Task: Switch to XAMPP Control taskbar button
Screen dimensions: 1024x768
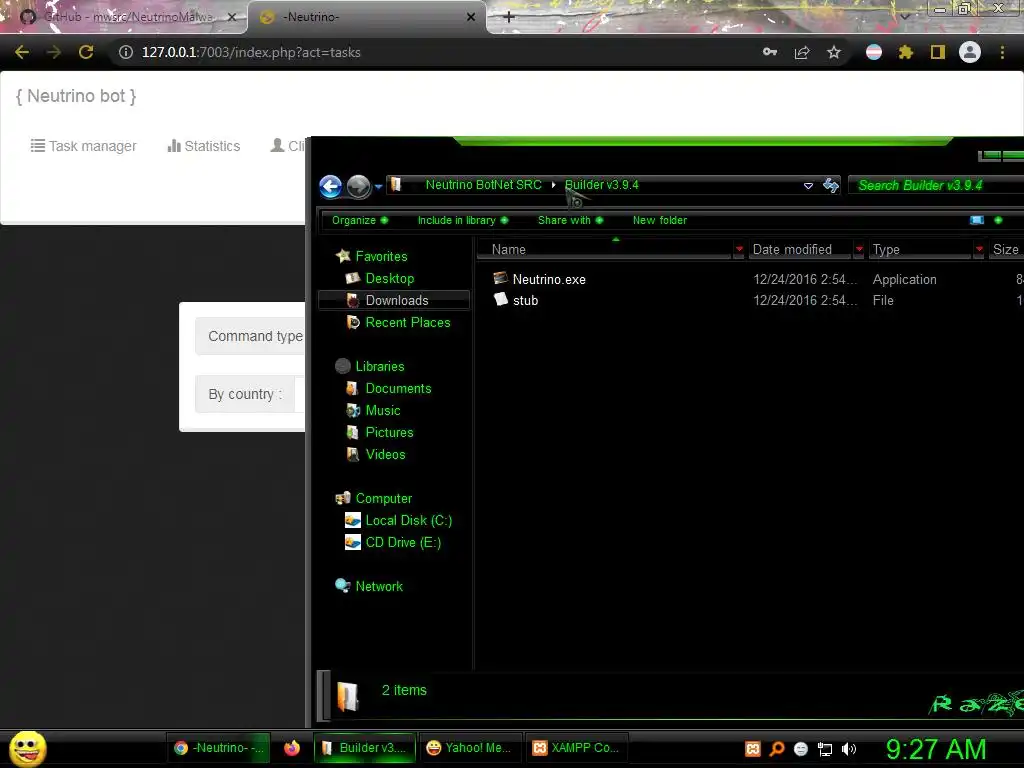Action: coord(576,748)
